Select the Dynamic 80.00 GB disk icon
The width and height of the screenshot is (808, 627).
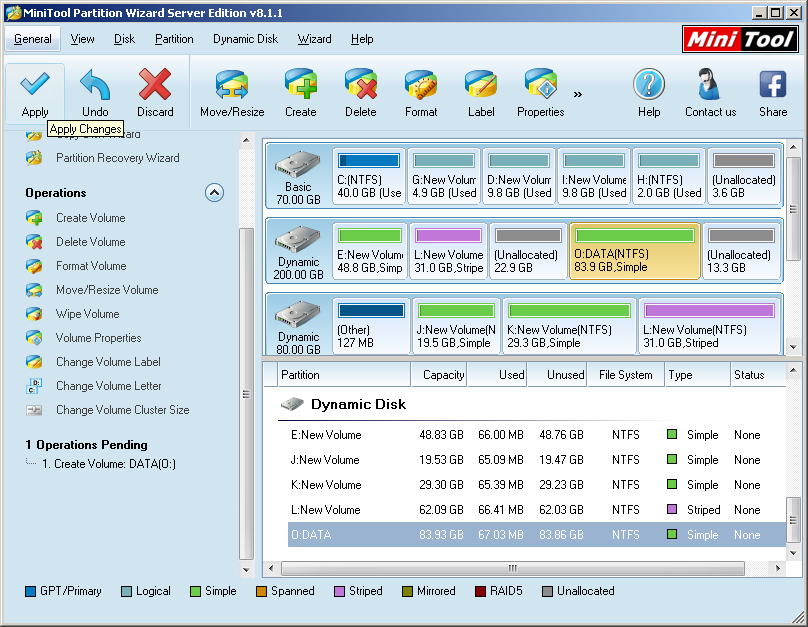click(298, 315)
